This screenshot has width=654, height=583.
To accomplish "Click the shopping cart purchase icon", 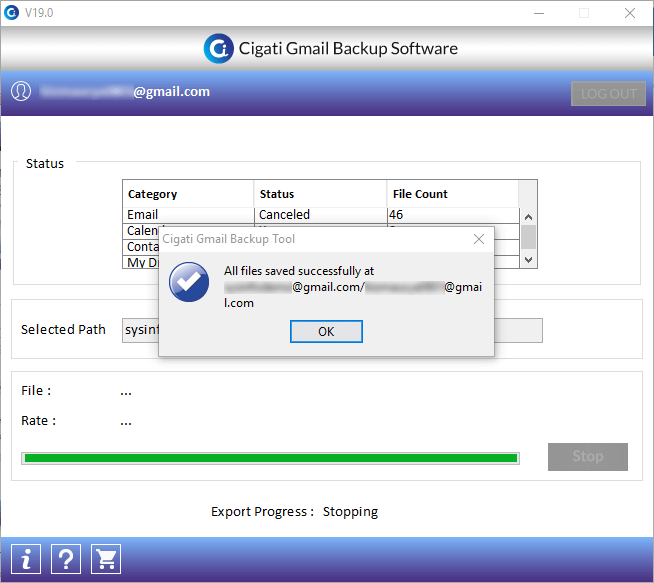I will tap(106, 559).
